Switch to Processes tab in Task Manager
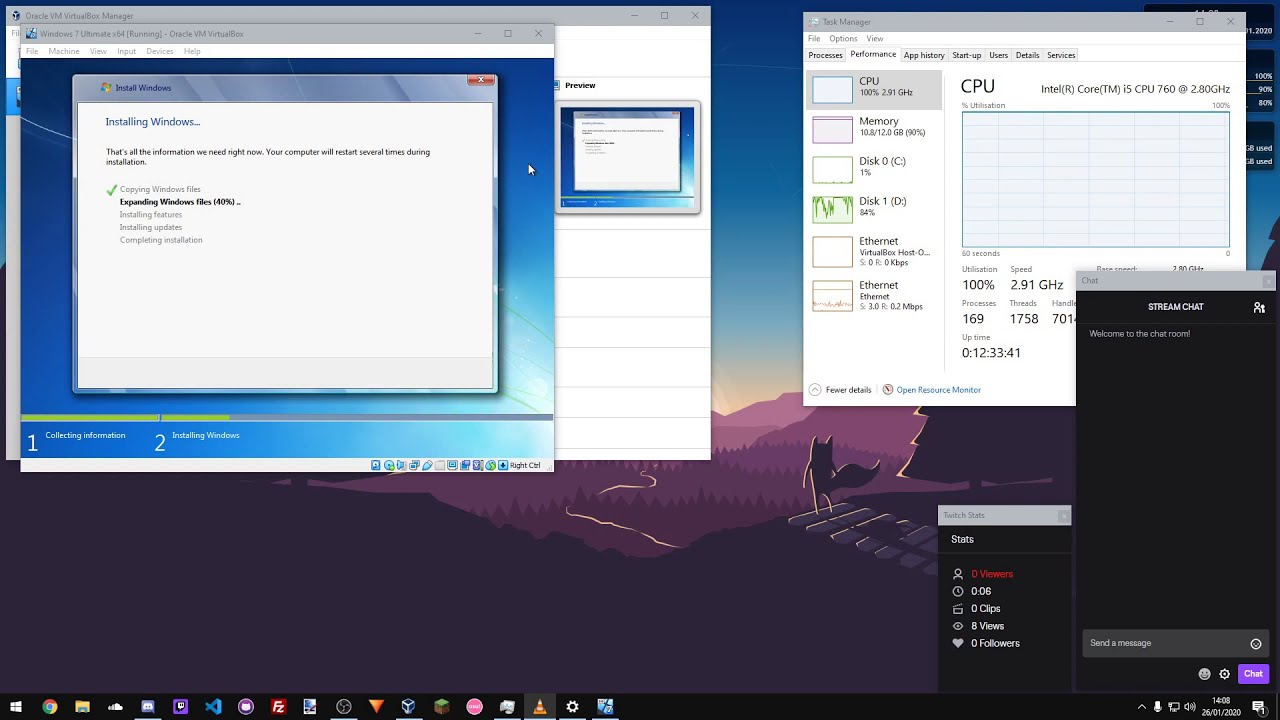 [x=825, y=55]
